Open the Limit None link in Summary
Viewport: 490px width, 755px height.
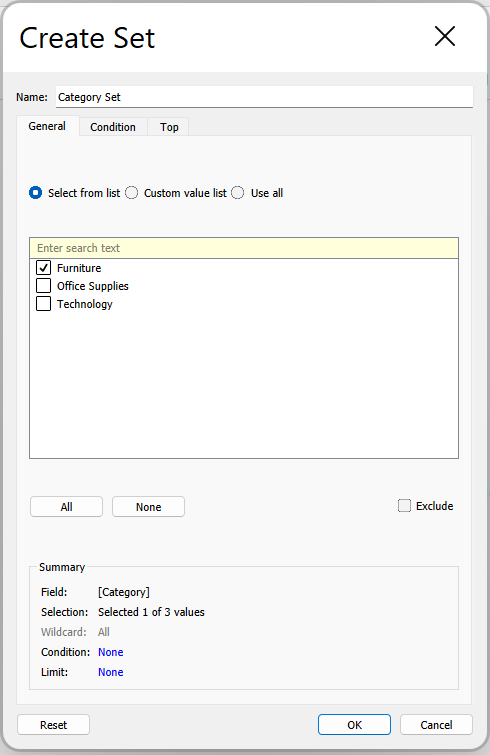point(111,672)
